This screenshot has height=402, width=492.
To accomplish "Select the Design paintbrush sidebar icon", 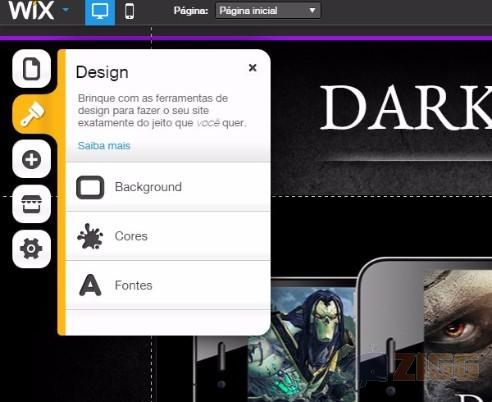I will [32, 114].
